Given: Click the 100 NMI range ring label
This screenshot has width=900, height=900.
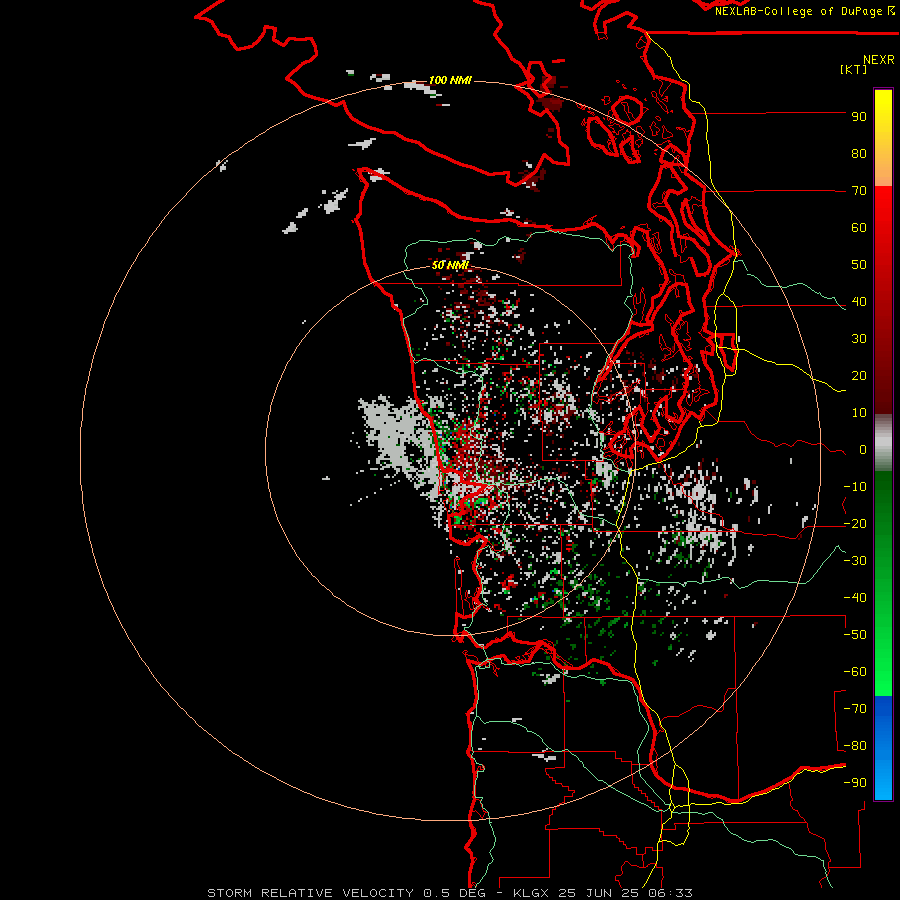Looking at the screenshot, I should 450,80.
